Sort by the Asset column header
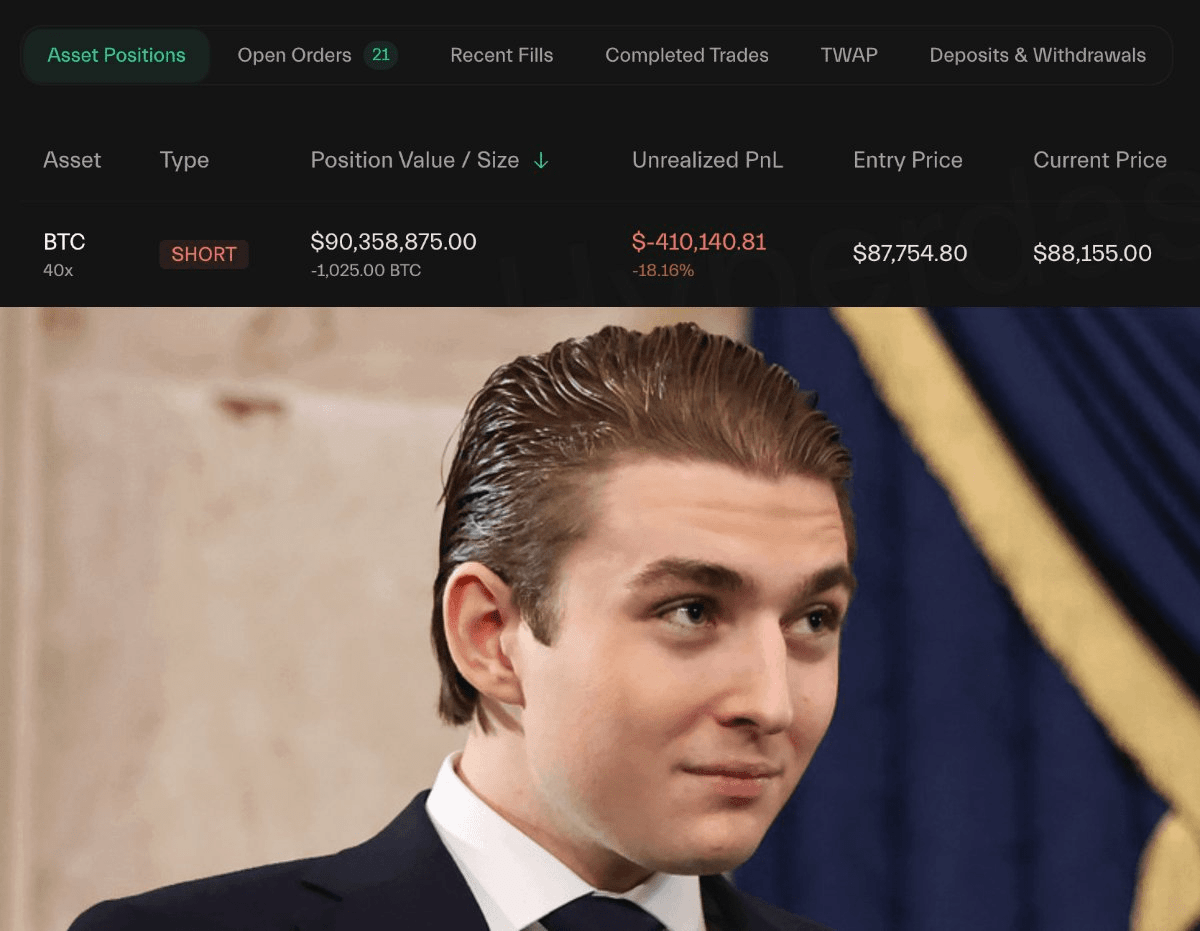The width and height of the screenshot is (1200, 931). (x=72, y=160)
